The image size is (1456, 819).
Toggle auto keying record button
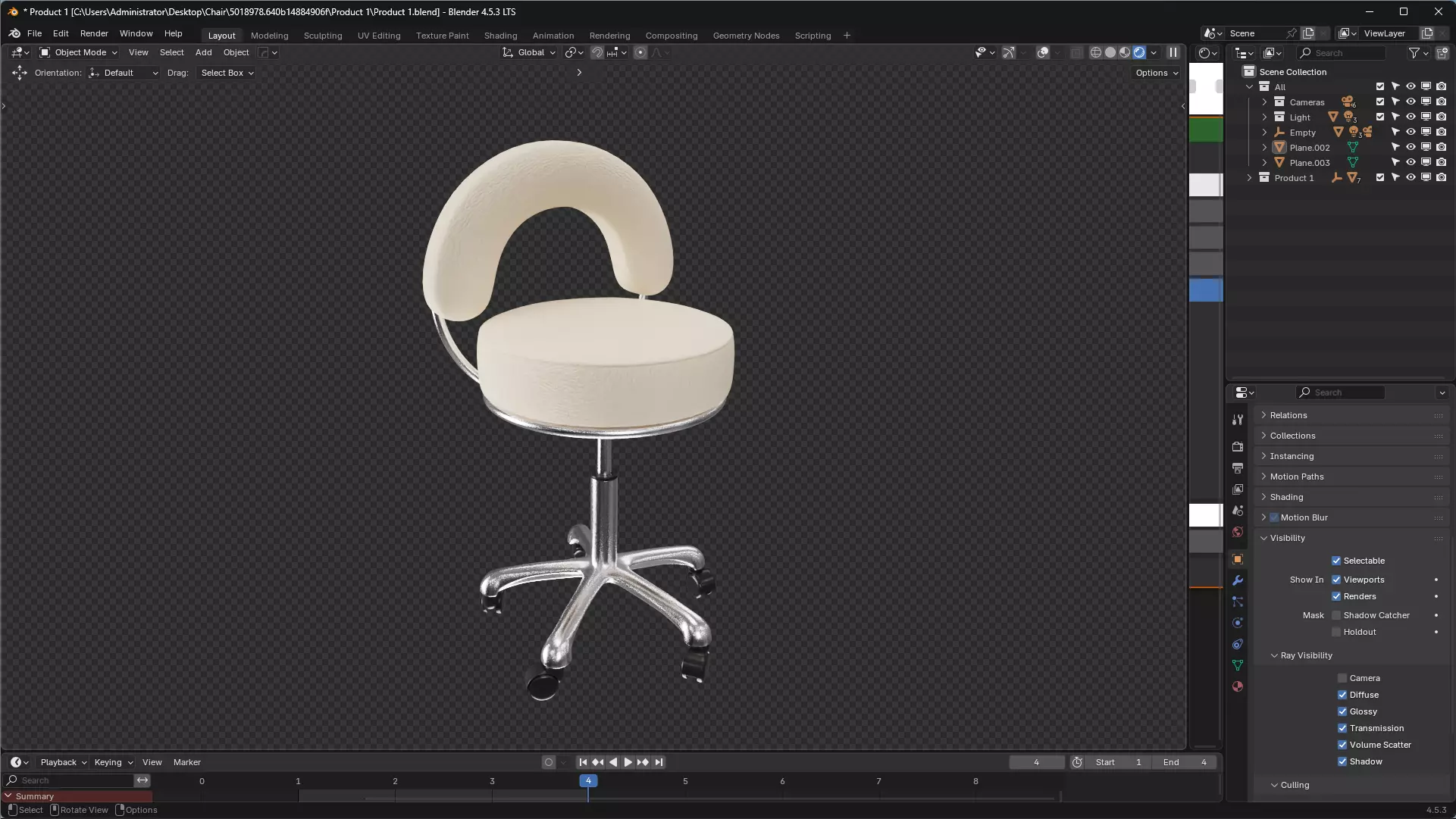[x=549, y=762]
